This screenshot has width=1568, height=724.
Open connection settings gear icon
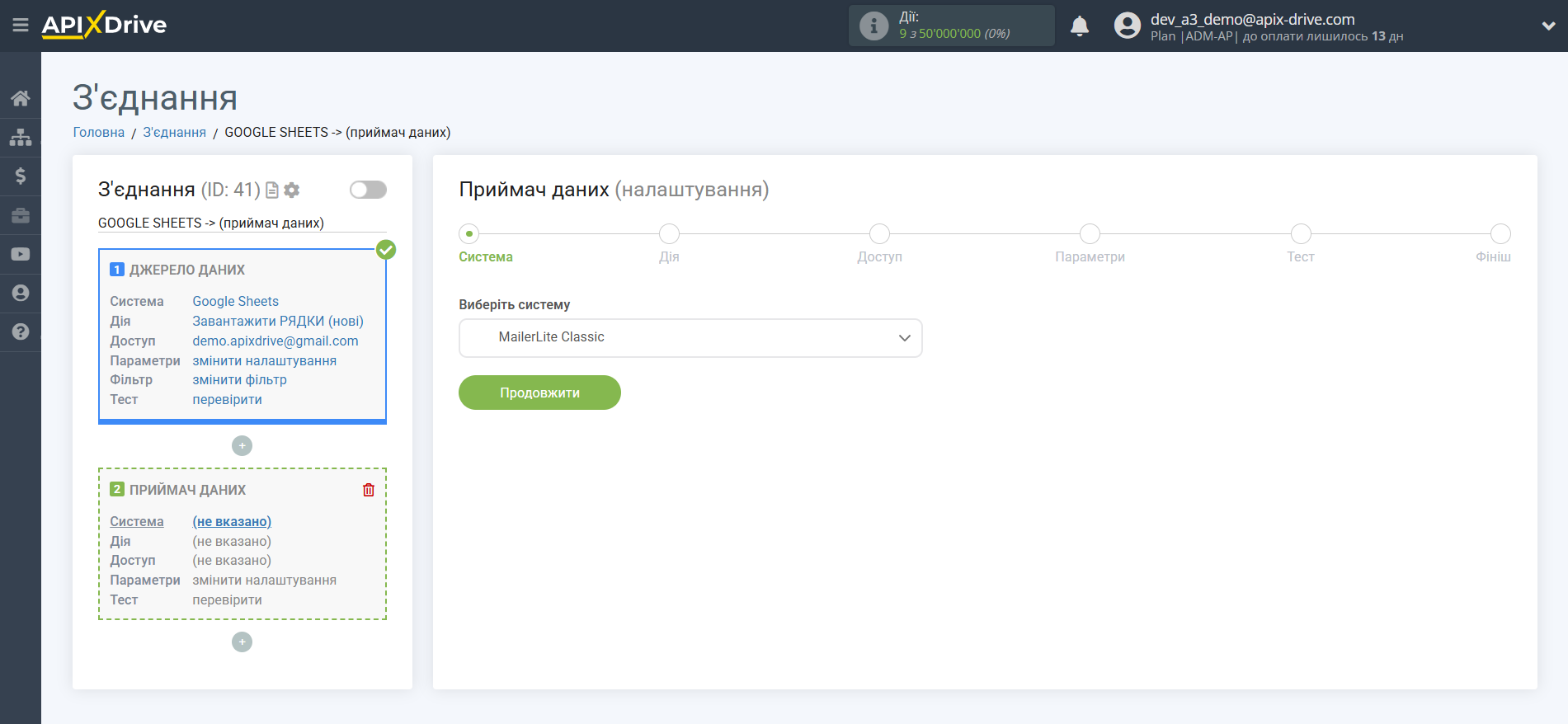292,190
